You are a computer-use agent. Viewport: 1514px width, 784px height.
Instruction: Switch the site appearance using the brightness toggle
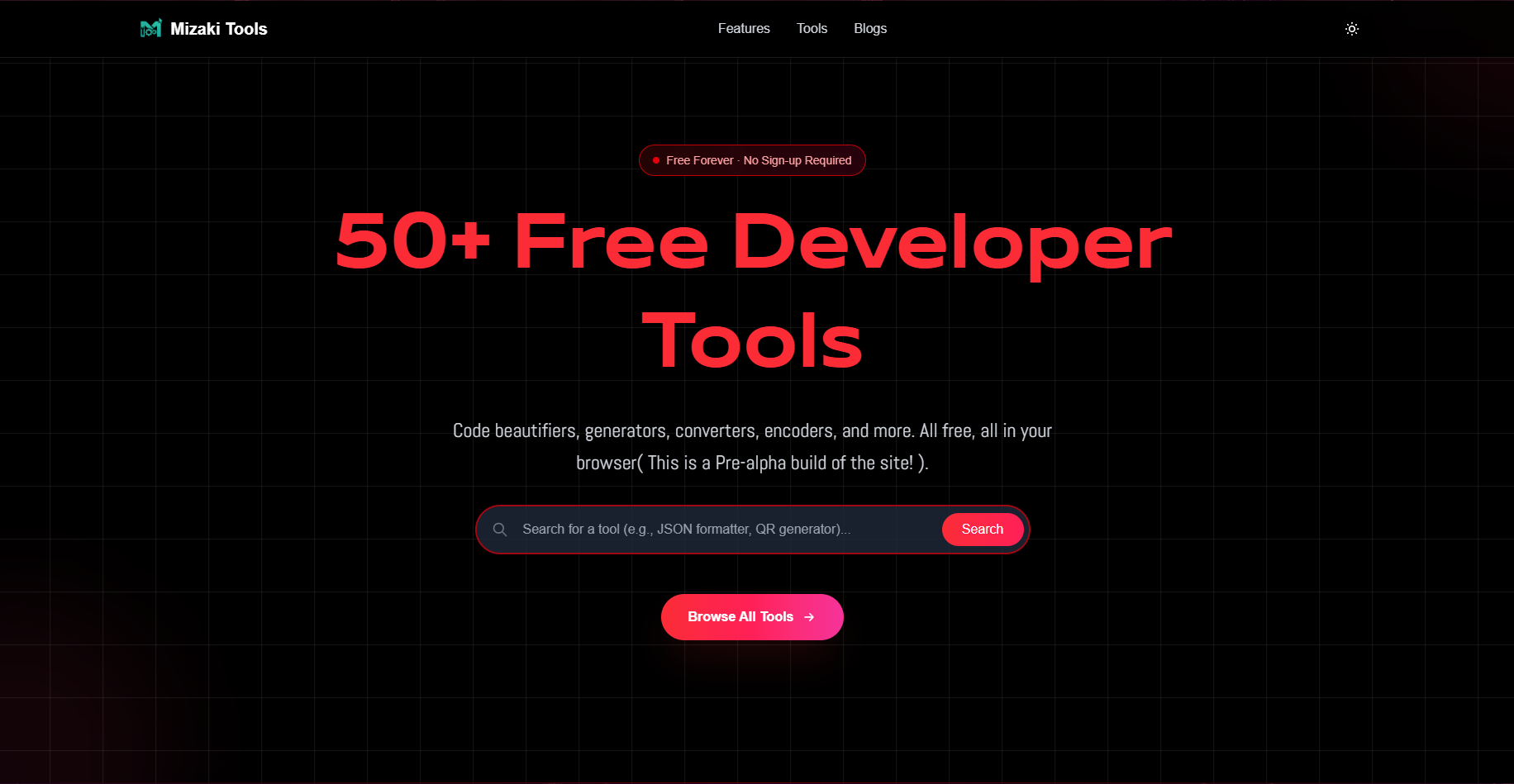click(x=1352, y=28)
